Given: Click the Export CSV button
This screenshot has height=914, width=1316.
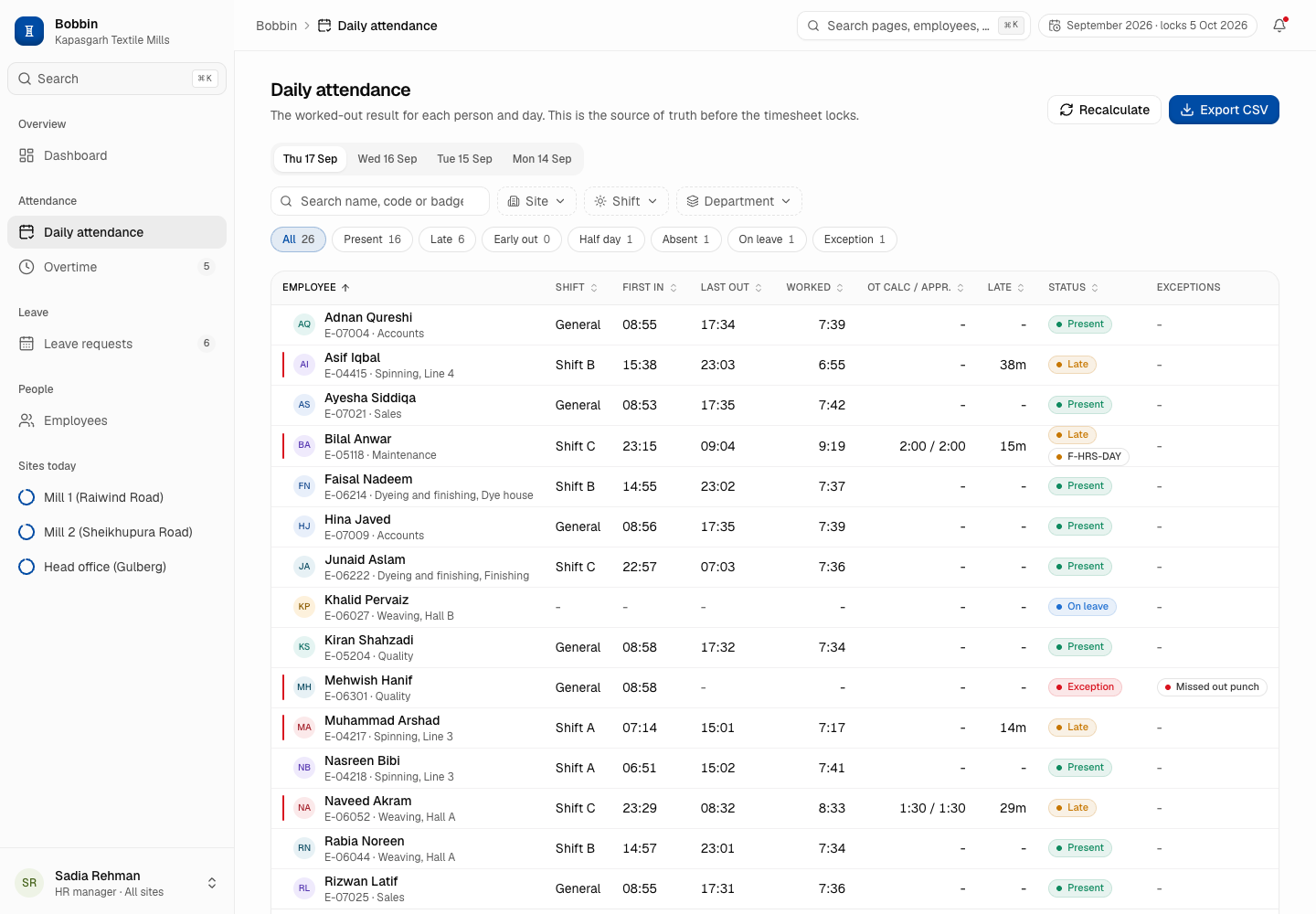Looking at the screenshot, I should coord(1224,110).
